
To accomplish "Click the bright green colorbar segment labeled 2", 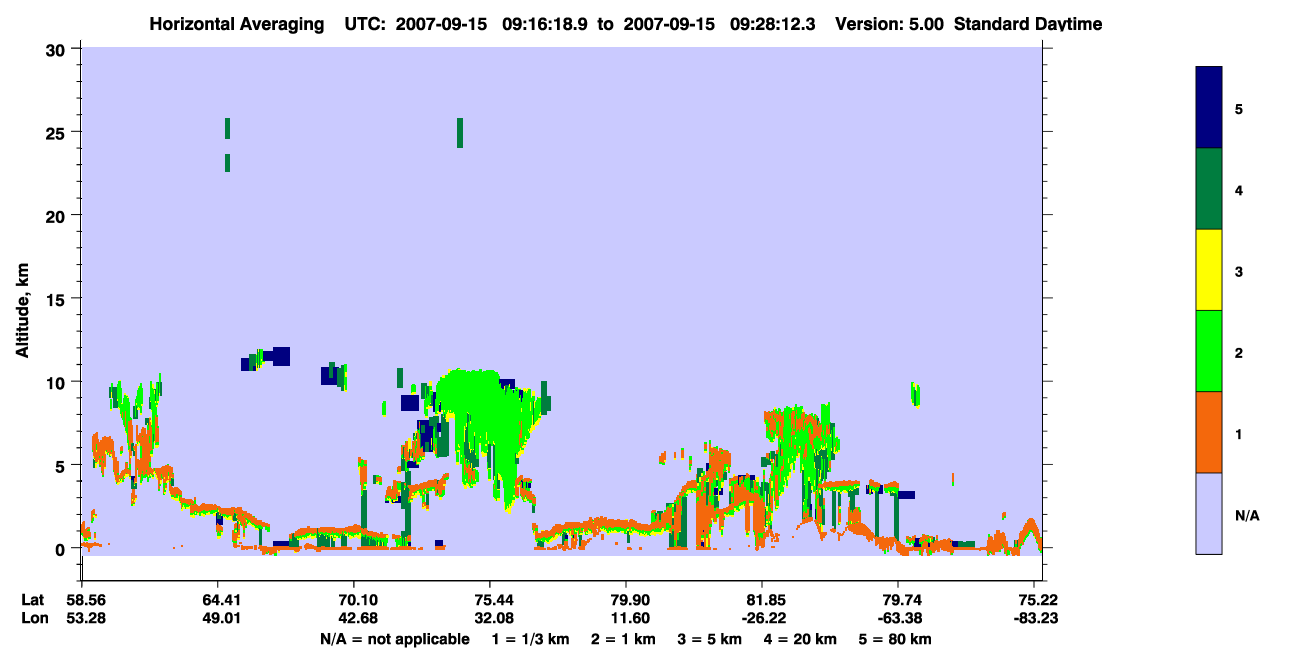I will coord(1209,351).
